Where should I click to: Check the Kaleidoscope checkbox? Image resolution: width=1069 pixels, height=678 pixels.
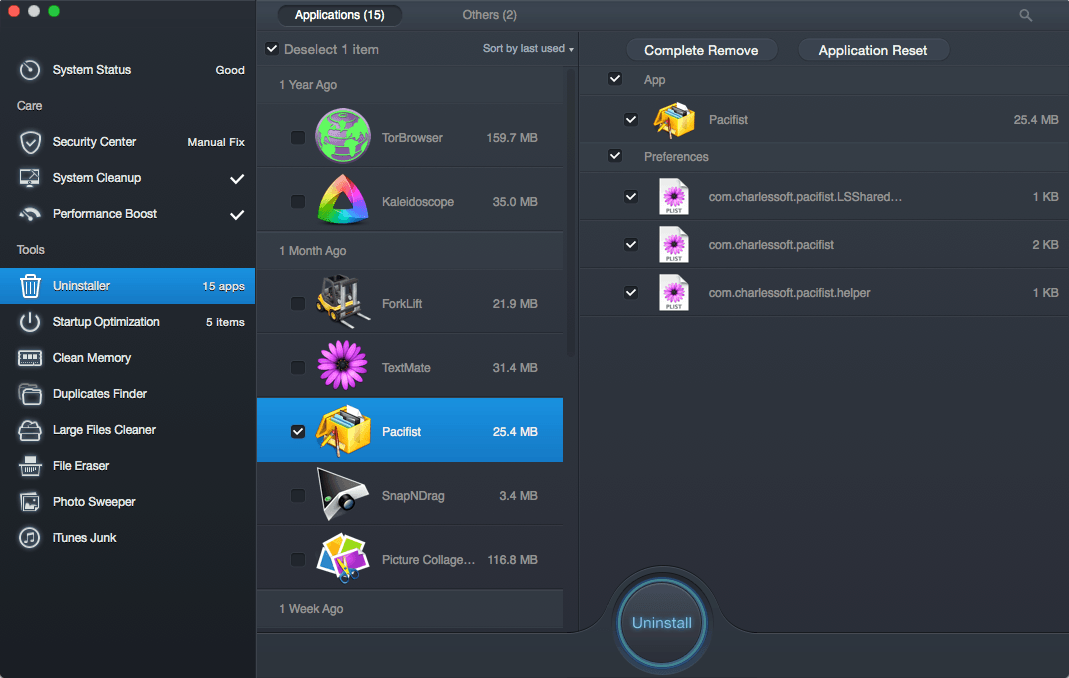298,202
